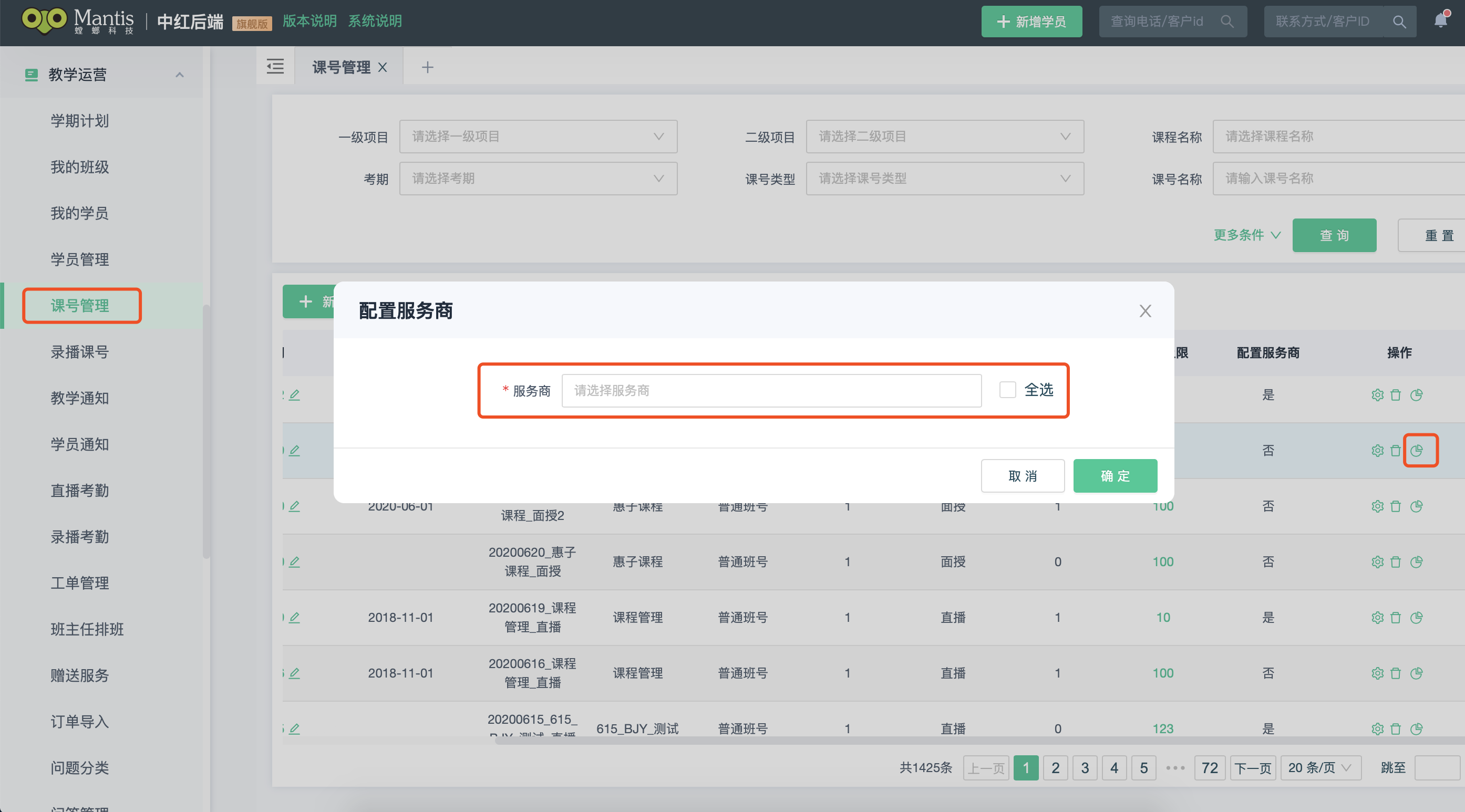This screenshot has height=812, width=1465.
Task: Click the 确定 button in dialog
Action: pyautogui.click(x=1115, y=476)
